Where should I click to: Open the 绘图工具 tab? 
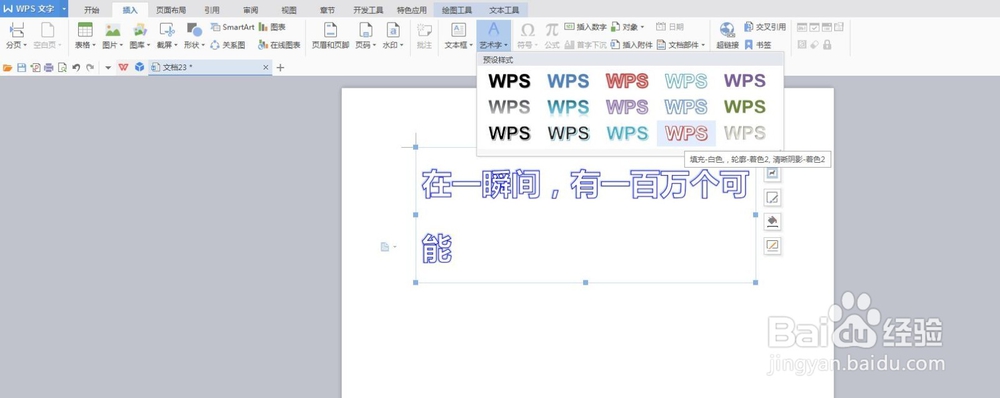457,10
